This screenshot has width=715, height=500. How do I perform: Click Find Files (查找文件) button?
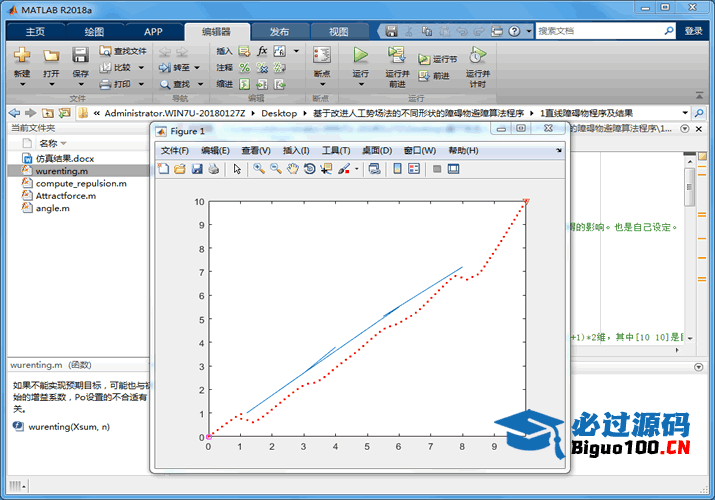[x=123, y=51]
